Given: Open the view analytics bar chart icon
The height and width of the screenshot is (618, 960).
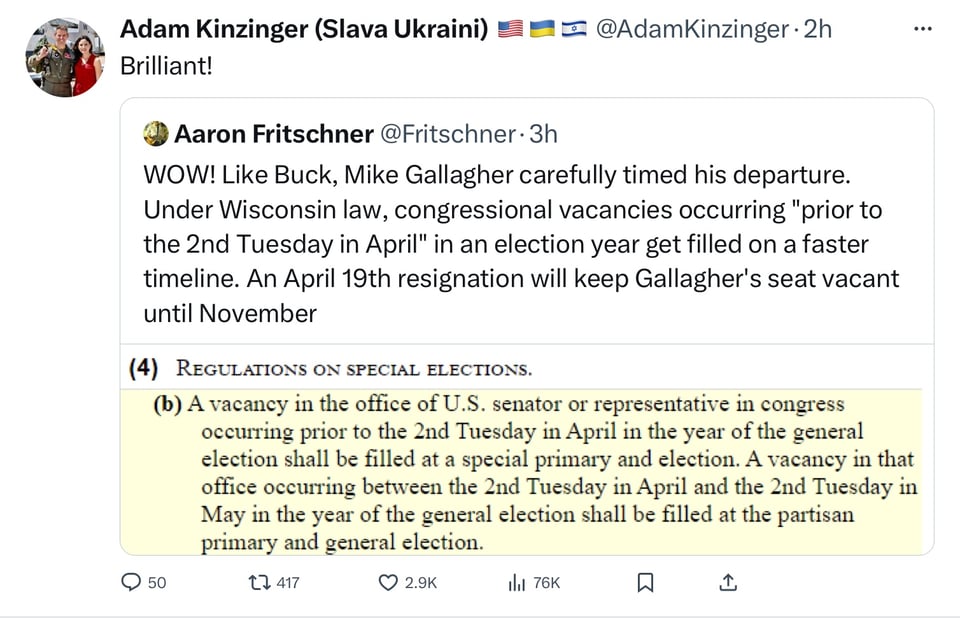Looking at the screenshot, I should click(517, 582).
